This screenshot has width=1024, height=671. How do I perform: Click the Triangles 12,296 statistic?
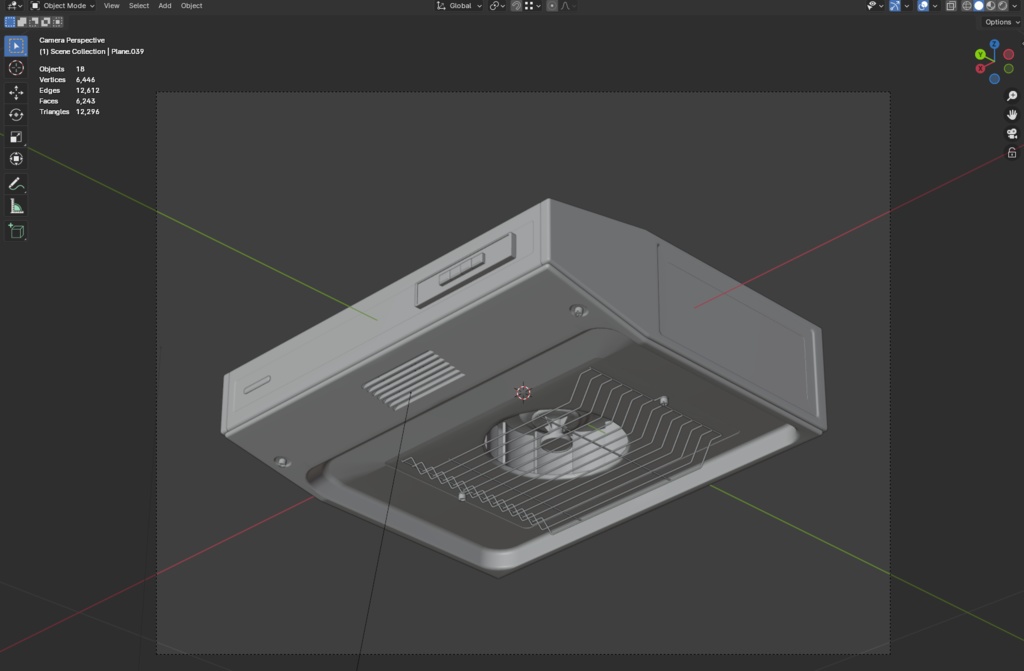[69, 112]
